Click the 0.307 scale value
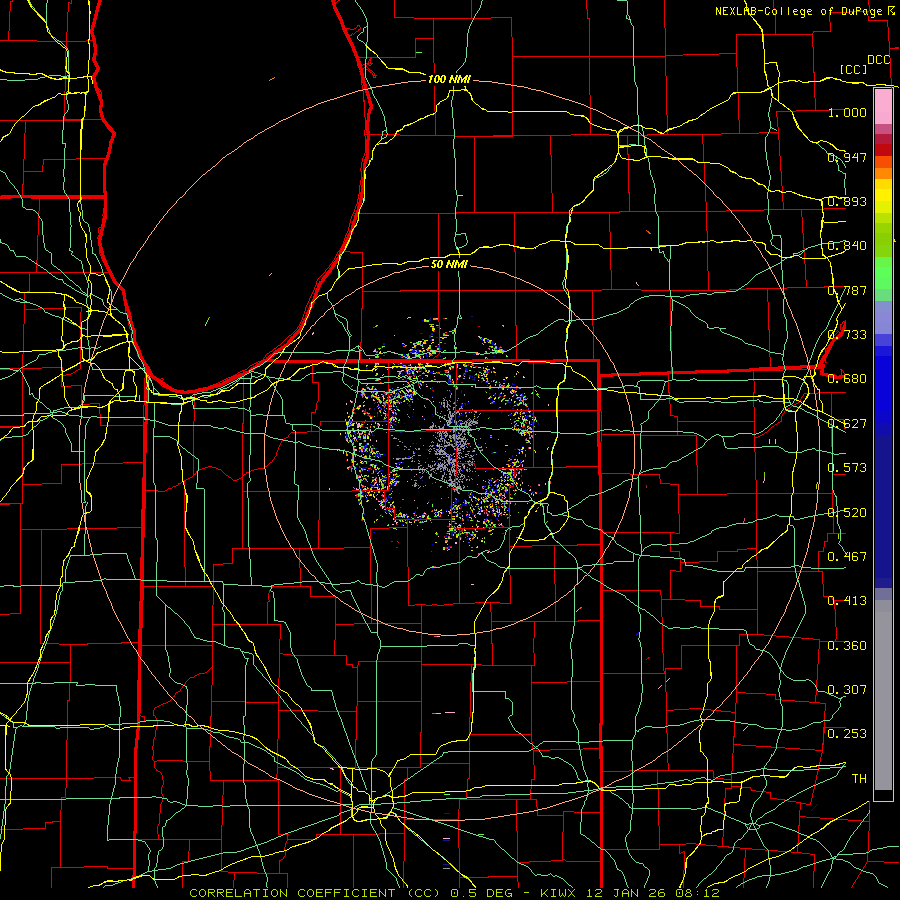The height and width of the screenshot is (900, 900). (847, 690)
